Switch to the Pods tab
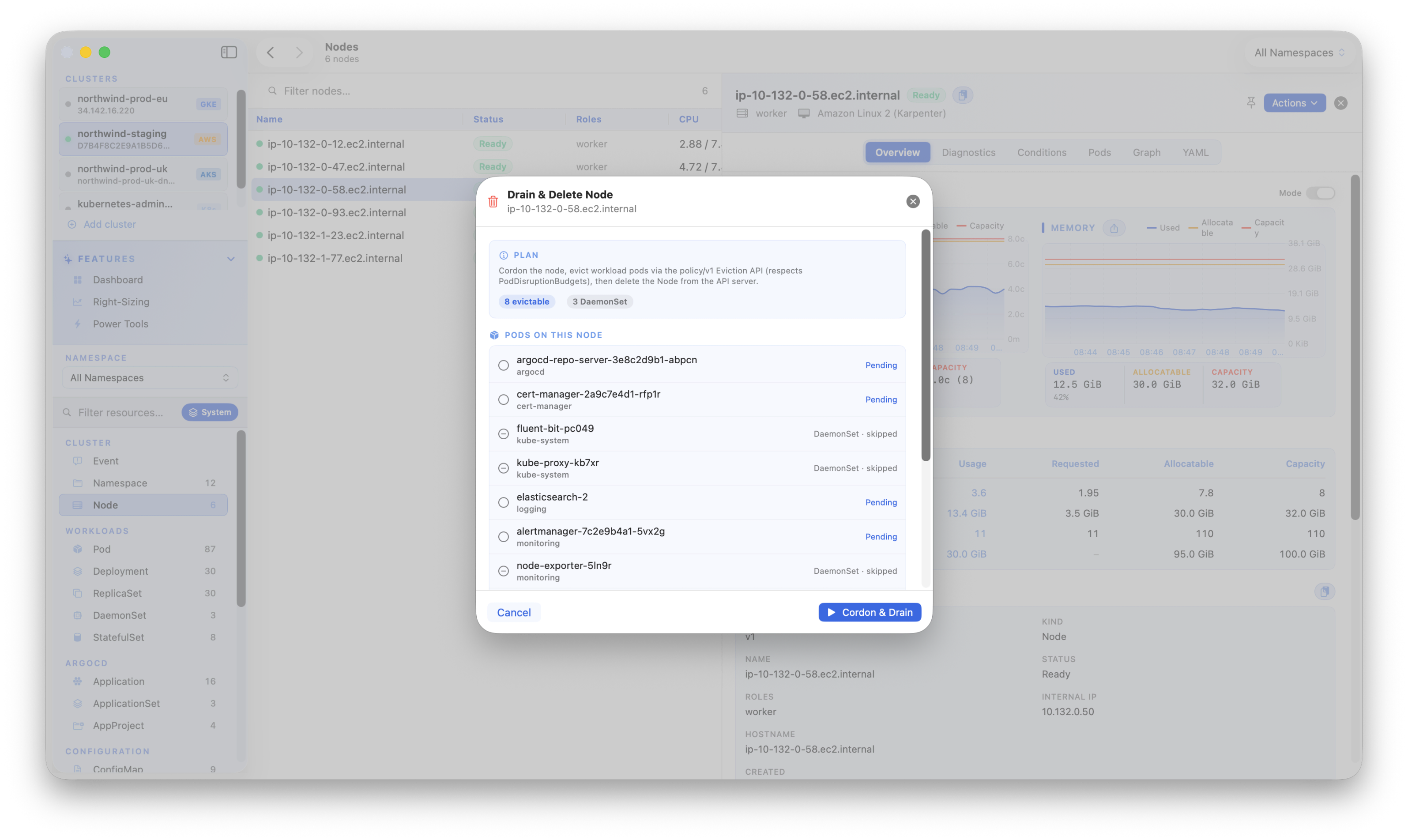The height and width of the screenshot is (840, 1408). [x=1099, y=152]
